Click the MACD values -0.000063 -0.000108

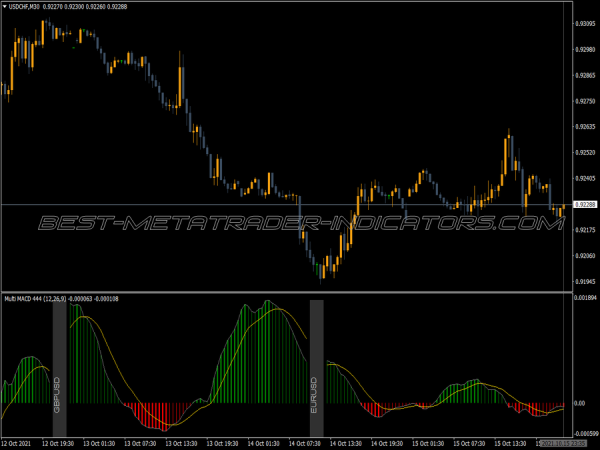click(93, 299)
